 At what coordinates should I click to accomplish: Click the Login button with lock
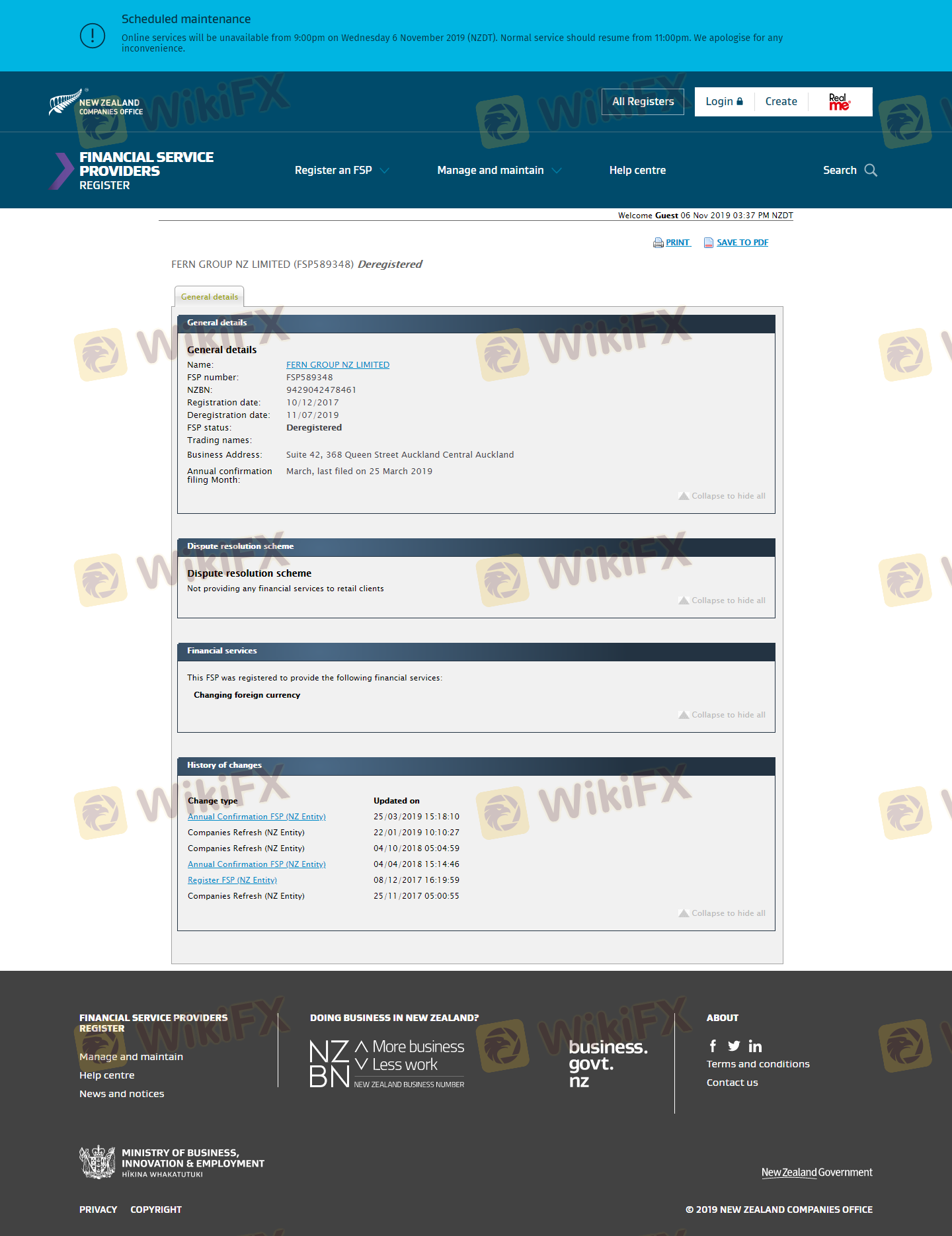(x=724, y=102)
